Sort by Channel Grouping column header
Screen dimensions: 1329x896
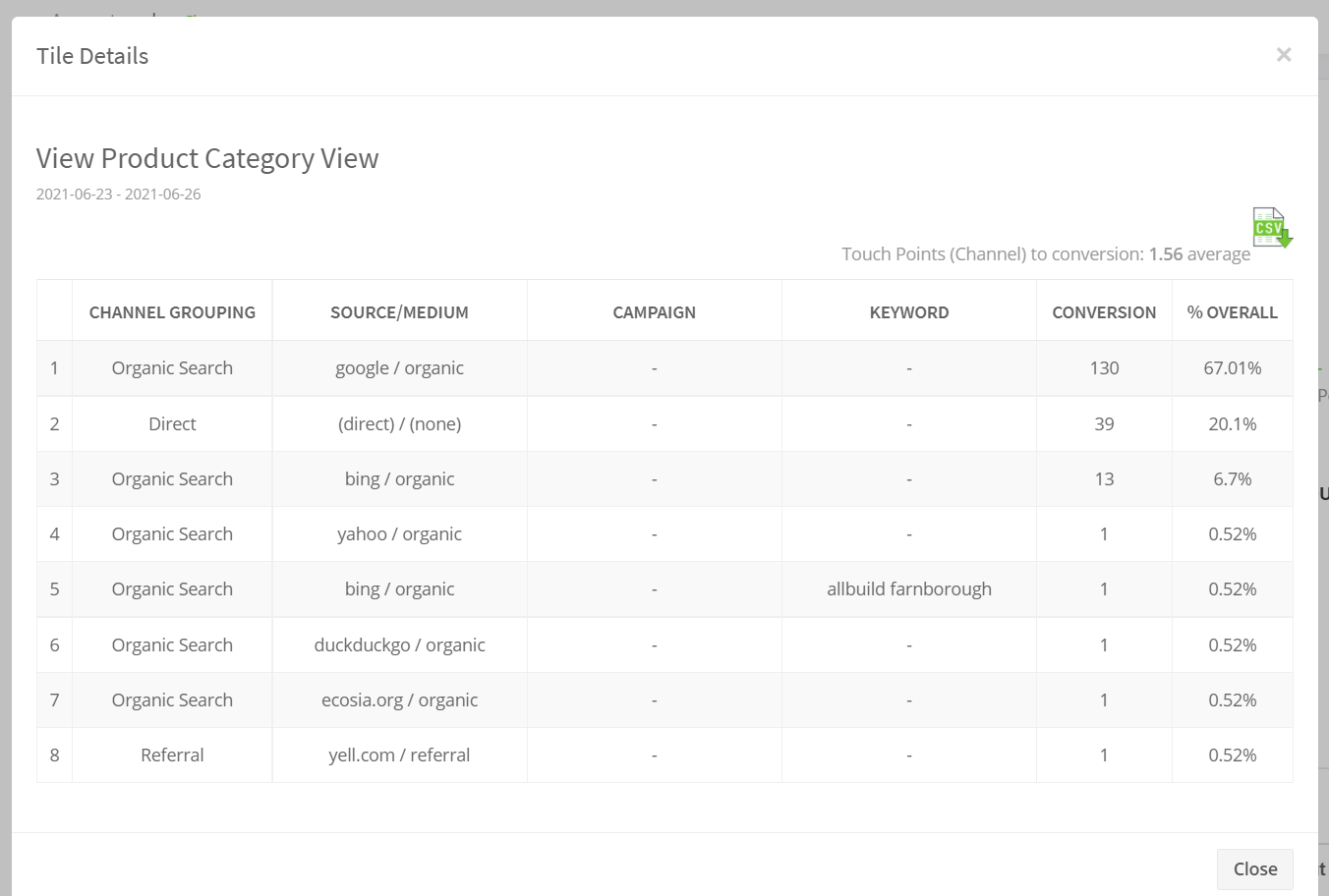(x=172, y=312)
